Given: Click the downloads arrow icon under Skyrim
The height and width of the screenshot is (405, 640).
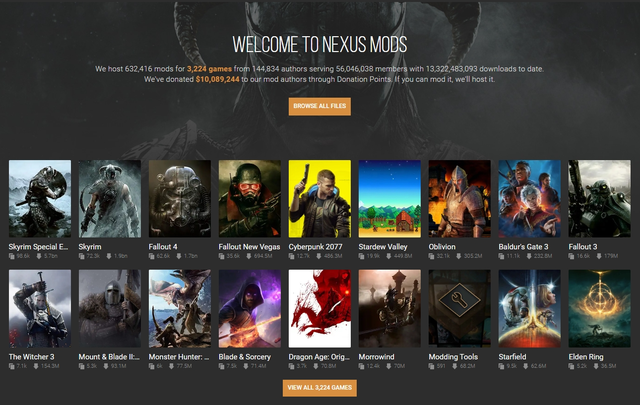Looking at the screenshot, I should click(109, 256).
